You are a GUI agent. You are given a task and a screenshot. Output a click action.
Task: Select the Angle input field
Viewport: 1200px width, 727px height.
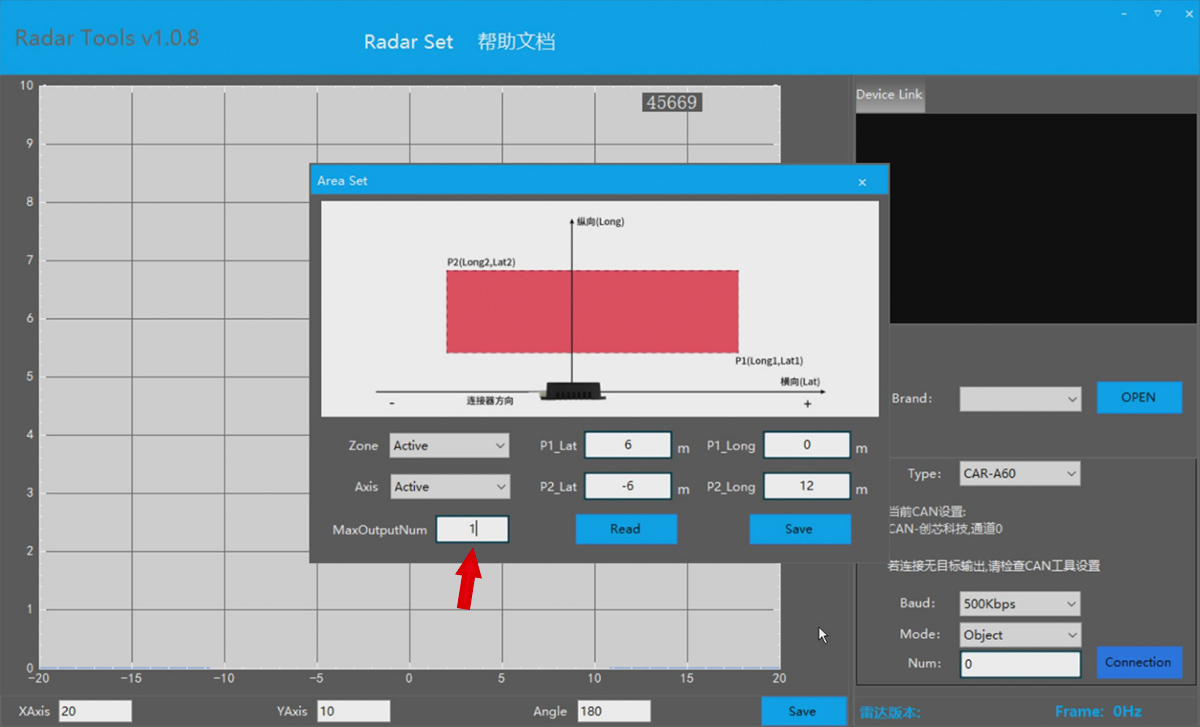click(x=613, y=711)
